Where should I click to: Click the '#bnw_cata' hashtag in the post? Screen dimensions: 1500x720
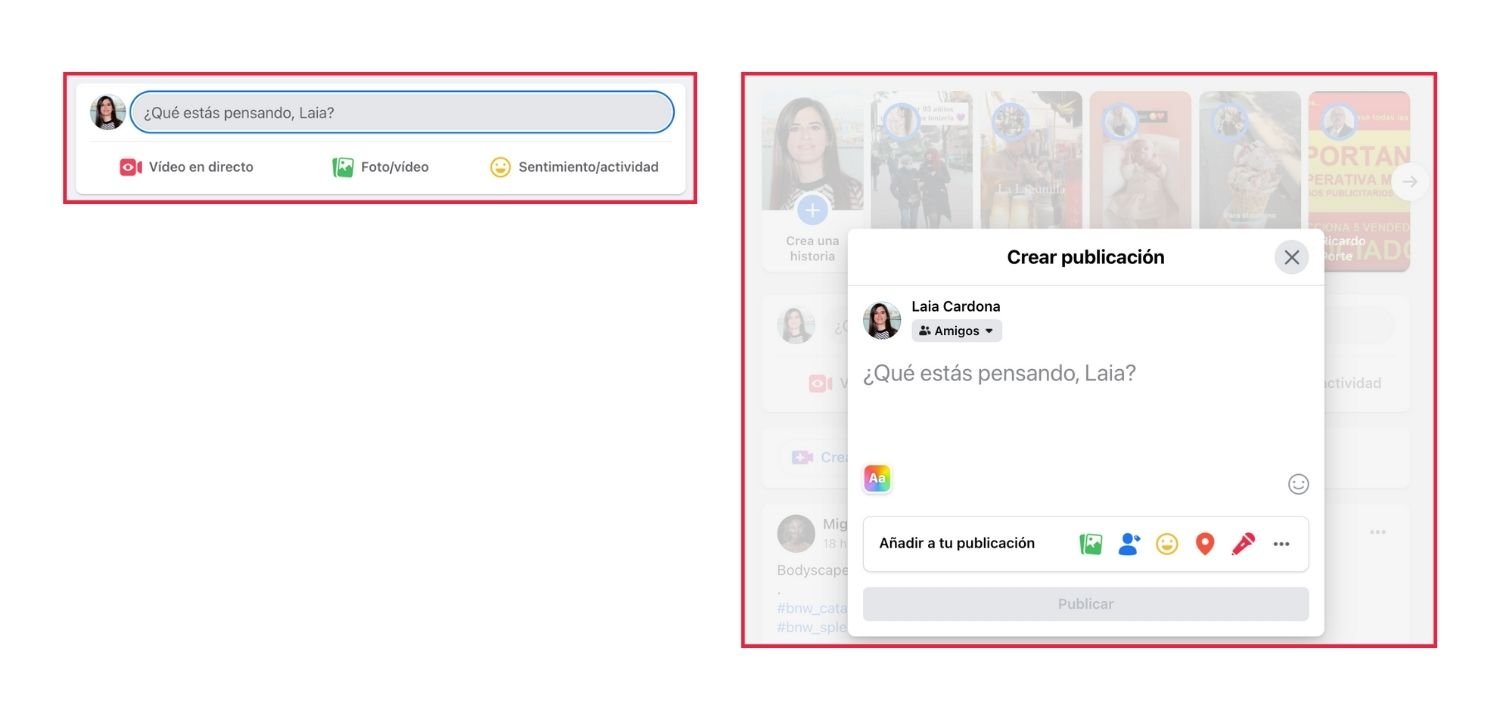point(811,608)
